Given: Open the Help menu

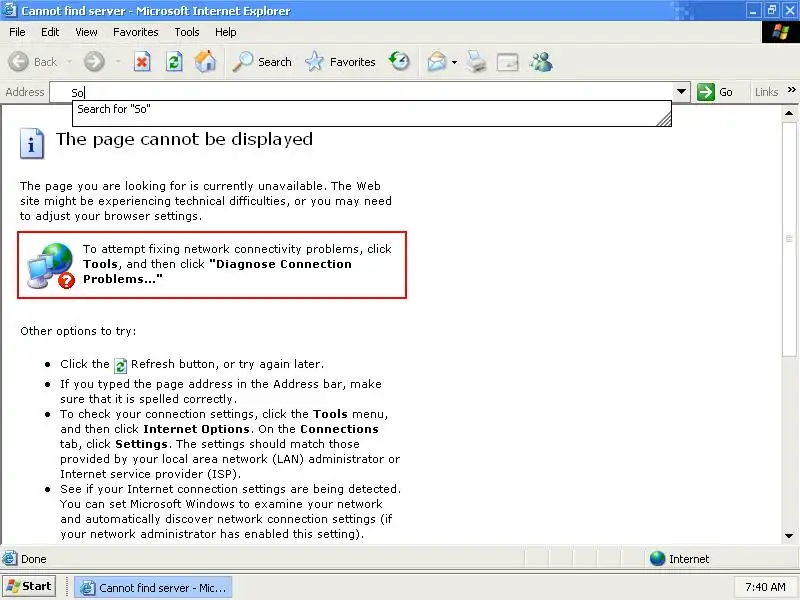Looking at the screenshot, I should (x=226, y=32).
